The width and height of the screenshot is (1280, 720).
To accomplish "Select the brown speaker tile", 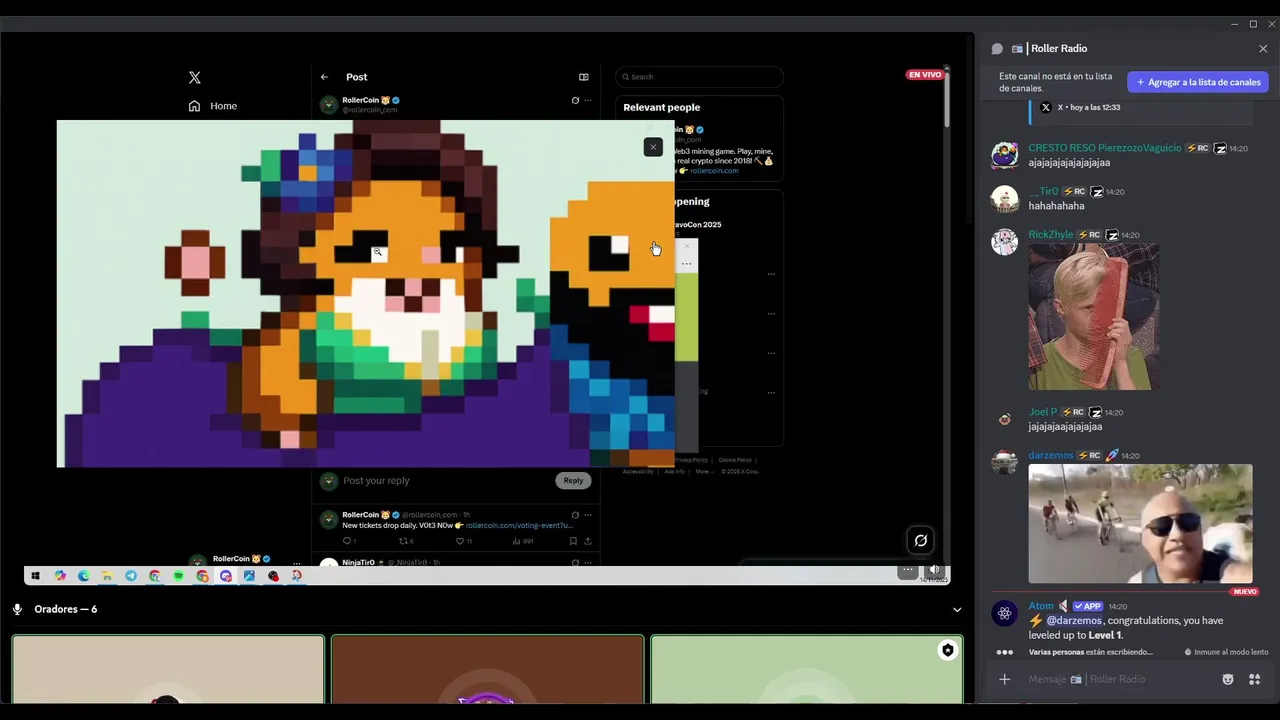I will [x=487, y=668].
